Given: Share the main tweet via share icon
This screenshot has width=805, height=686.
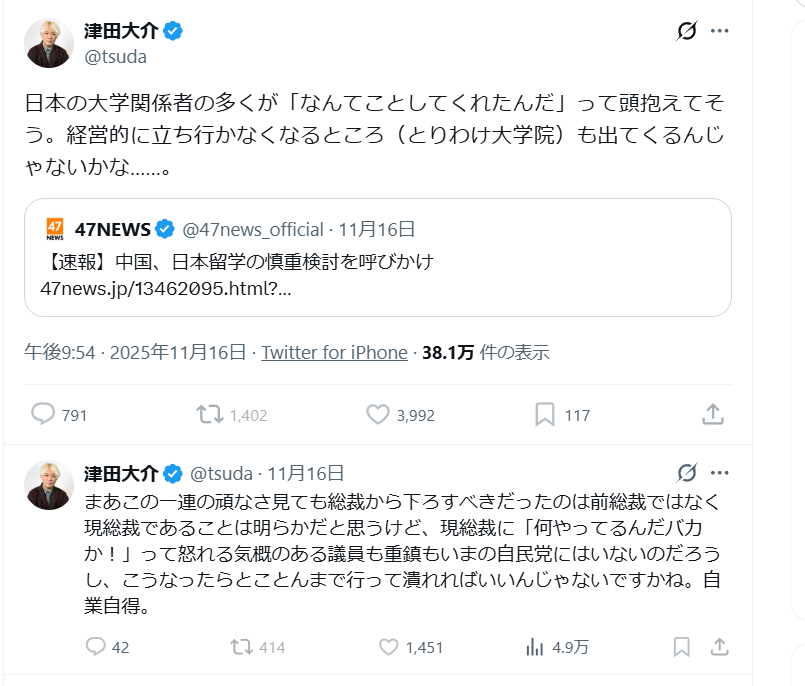Looking at the screenshot, I should click(712, 414).
